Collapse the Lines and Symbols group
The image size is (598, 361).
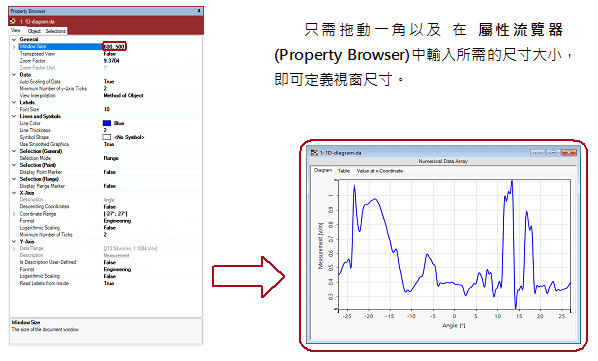(x=14, y=116)
